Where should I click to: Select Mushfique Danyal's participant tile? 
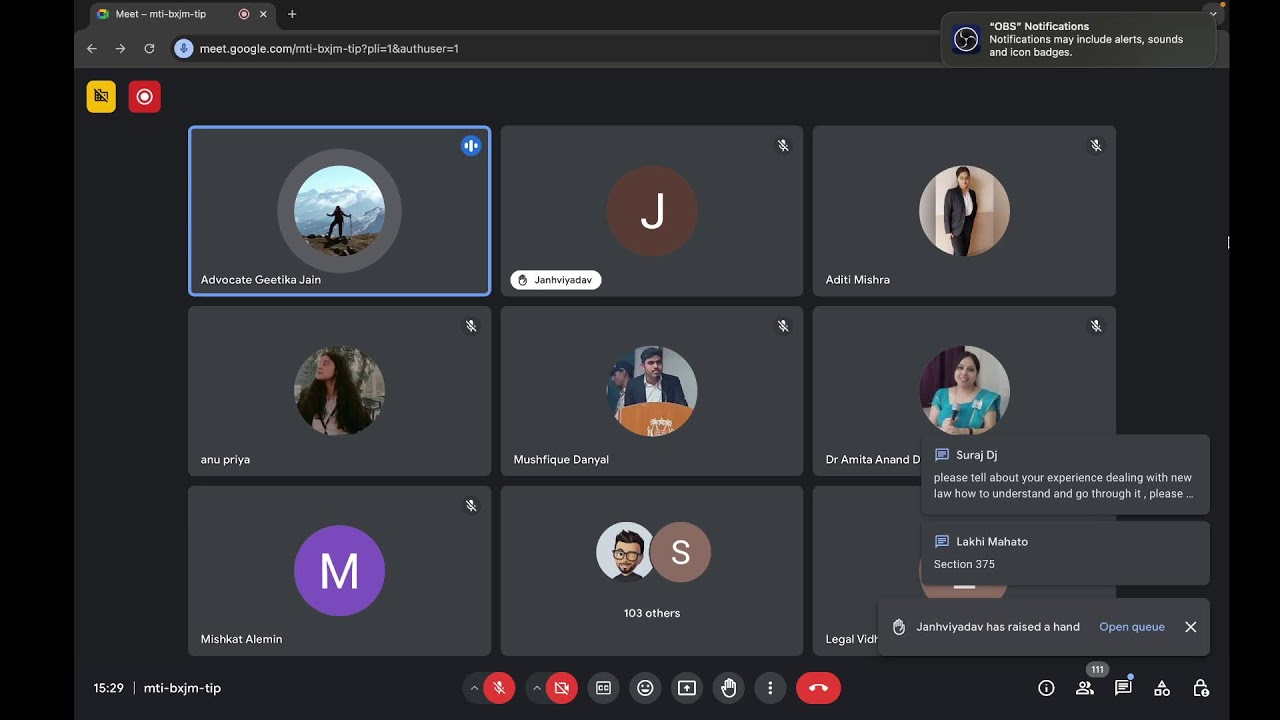652,391
